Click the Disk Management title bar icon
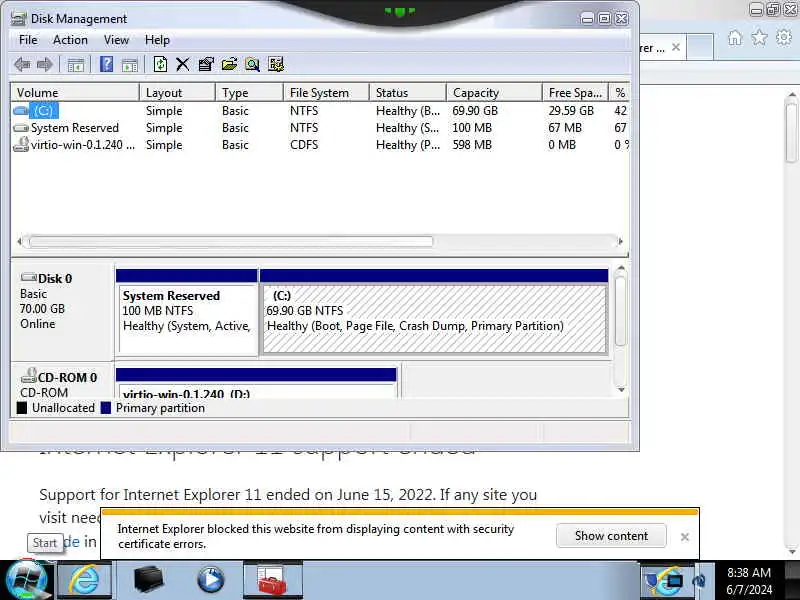The image size is (800, 600). pos(18,19)
